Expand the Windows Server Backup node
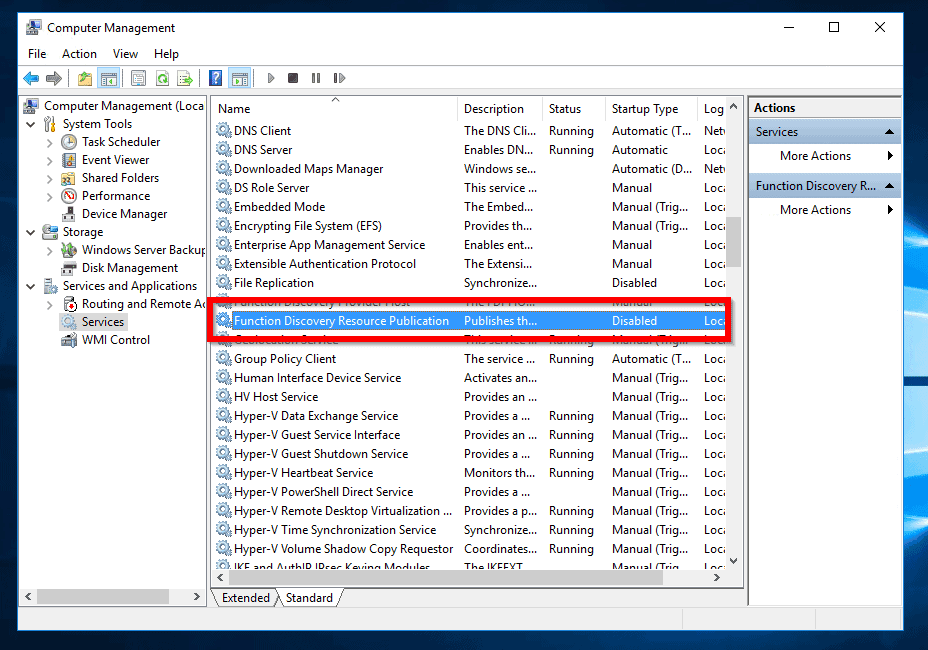Viewport: 928px width, 650px height. (50, 251)
